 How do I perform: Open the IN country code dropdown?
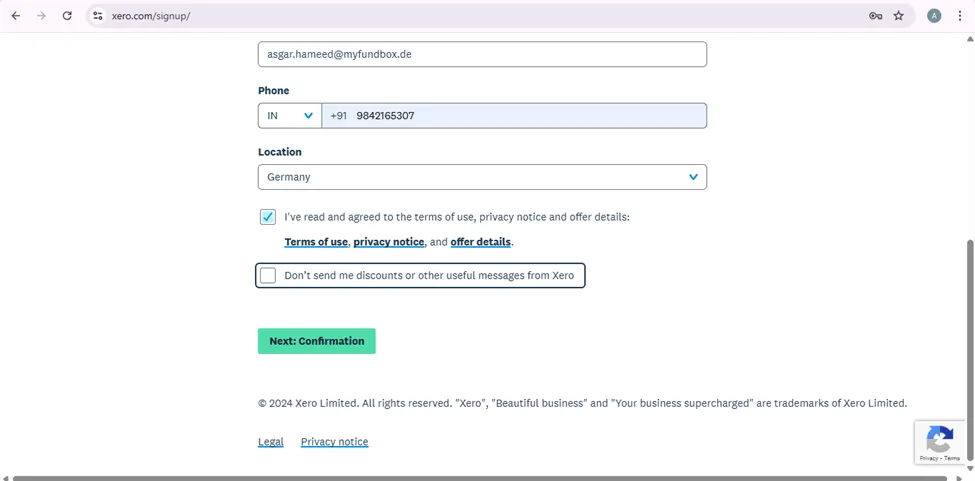coord(290,116)
